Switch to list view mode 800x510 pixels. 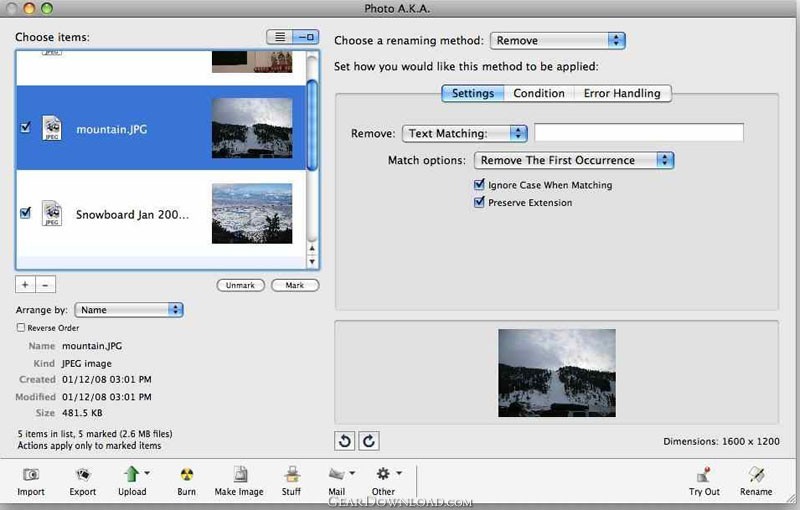point(280,37)
